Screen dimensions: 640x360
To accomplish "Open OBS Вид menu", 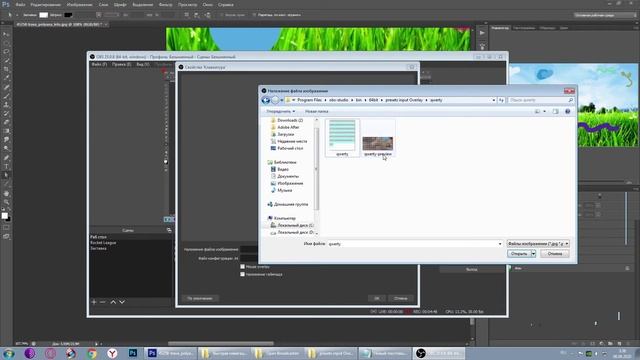I will tap(142, 64).
